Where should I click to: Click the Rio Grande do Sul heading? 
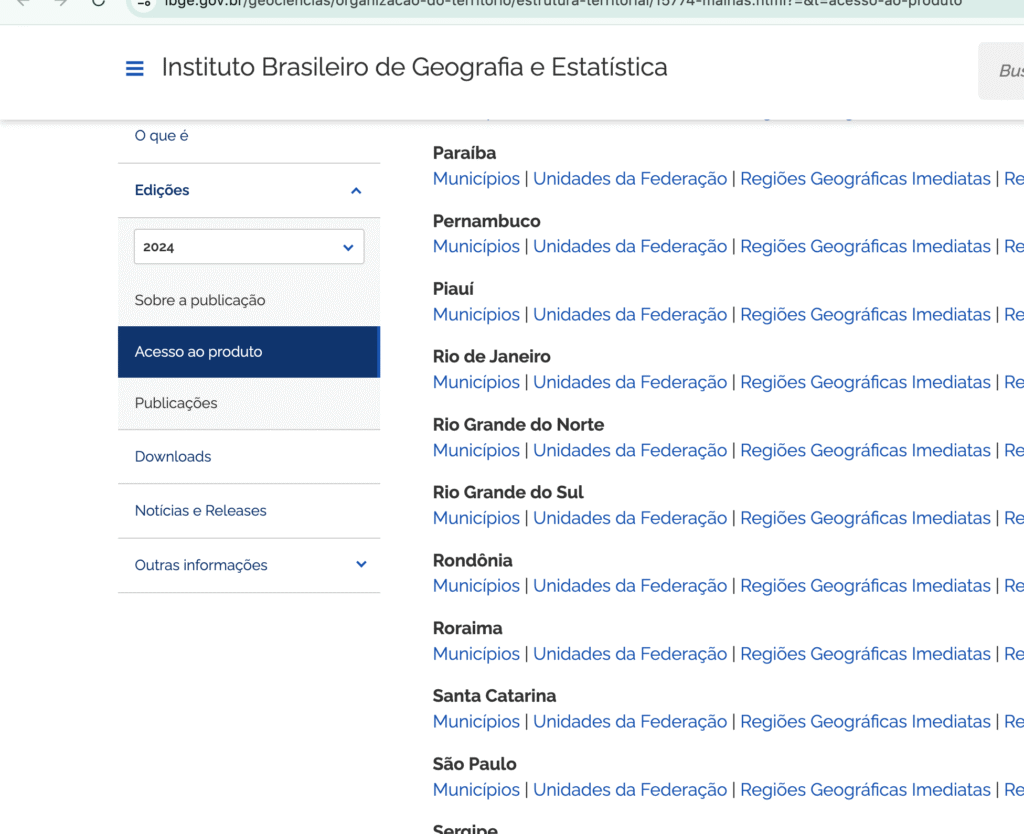(x=508, y=492)
